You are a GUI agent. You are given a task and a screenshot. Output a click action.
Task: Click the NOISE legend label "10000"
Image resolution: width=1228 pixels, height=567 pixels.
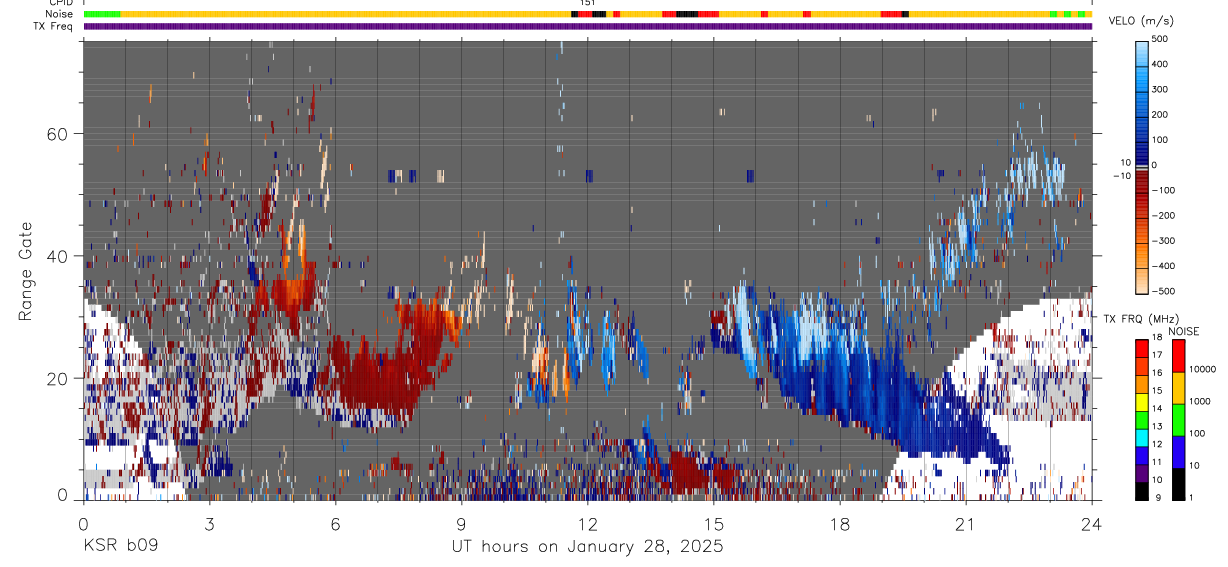point(1202,370)
